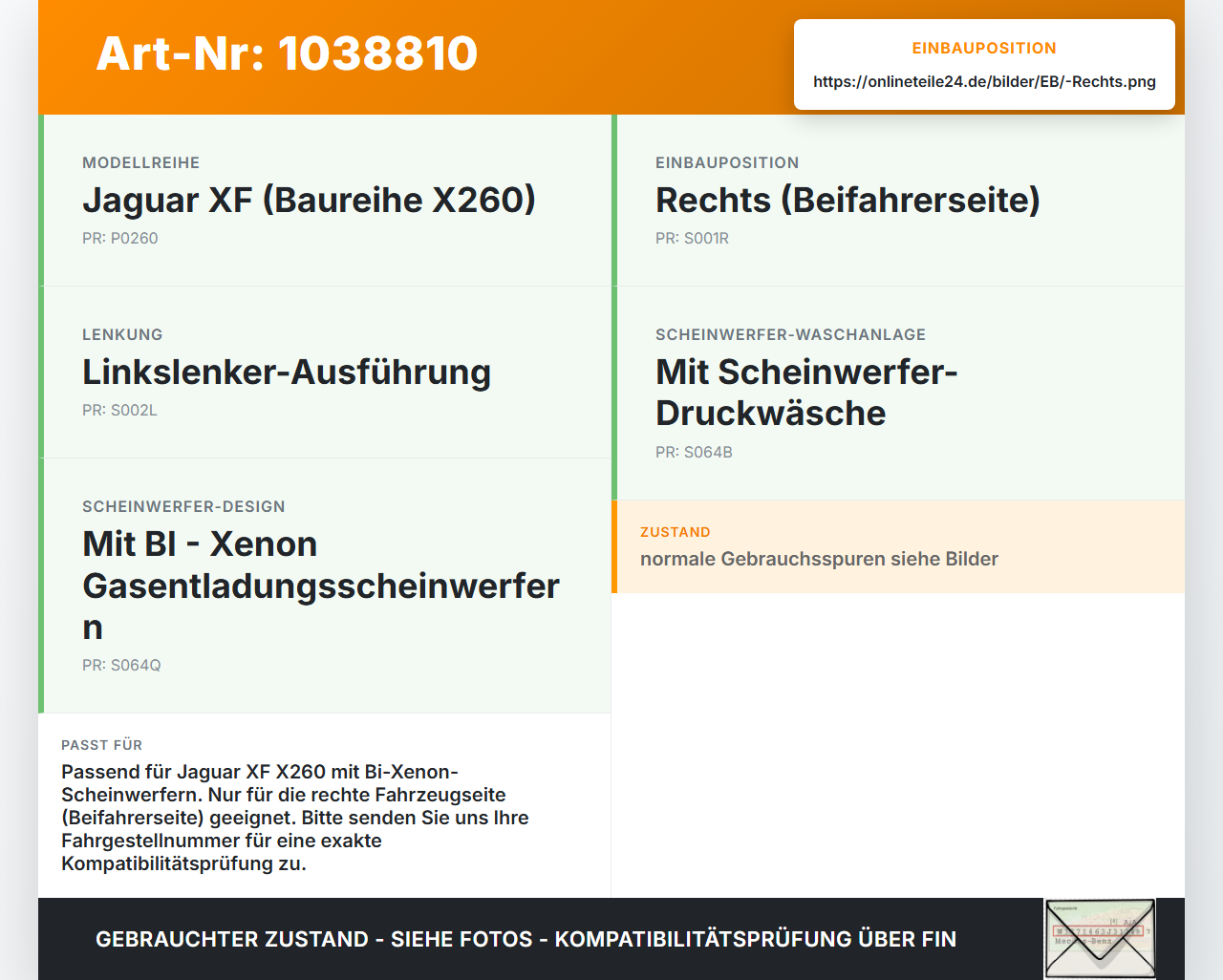This screenshot has width=1223, height=980.
Task: Click the Art-Nr: 1038810 heading
Action: pos(287,53)
